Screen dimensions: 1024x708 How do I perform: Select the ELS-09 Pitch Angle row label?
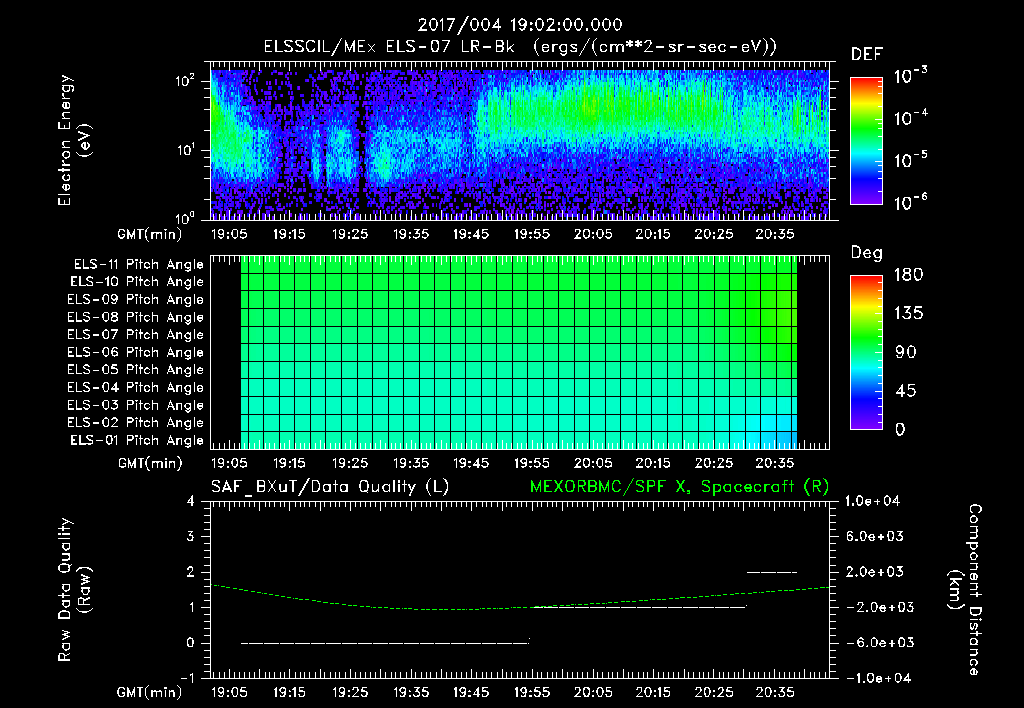coord(136,300)
